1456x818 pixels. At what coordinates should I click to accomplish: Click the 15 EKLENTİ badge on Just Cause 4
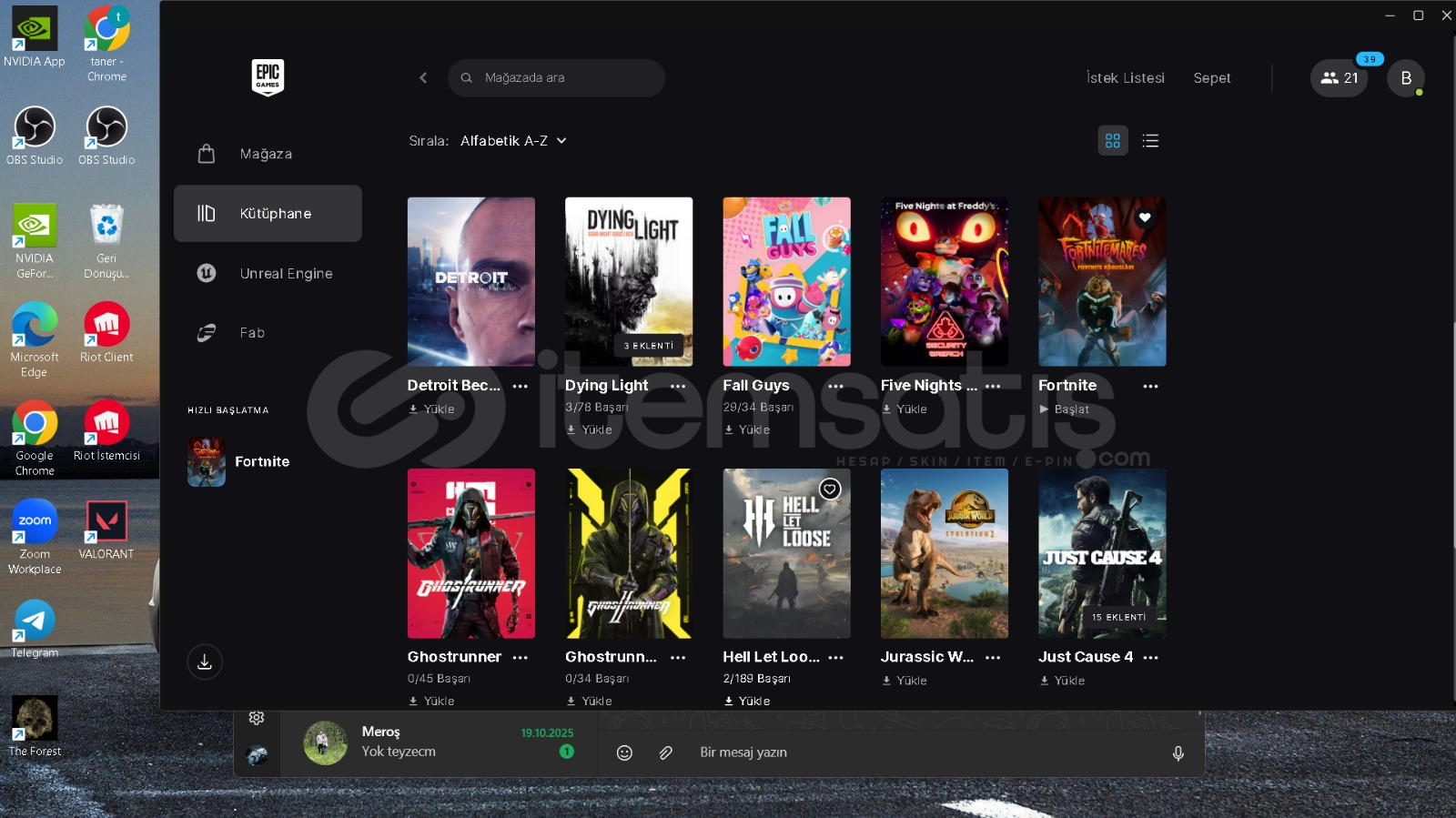pos(1118,617)
